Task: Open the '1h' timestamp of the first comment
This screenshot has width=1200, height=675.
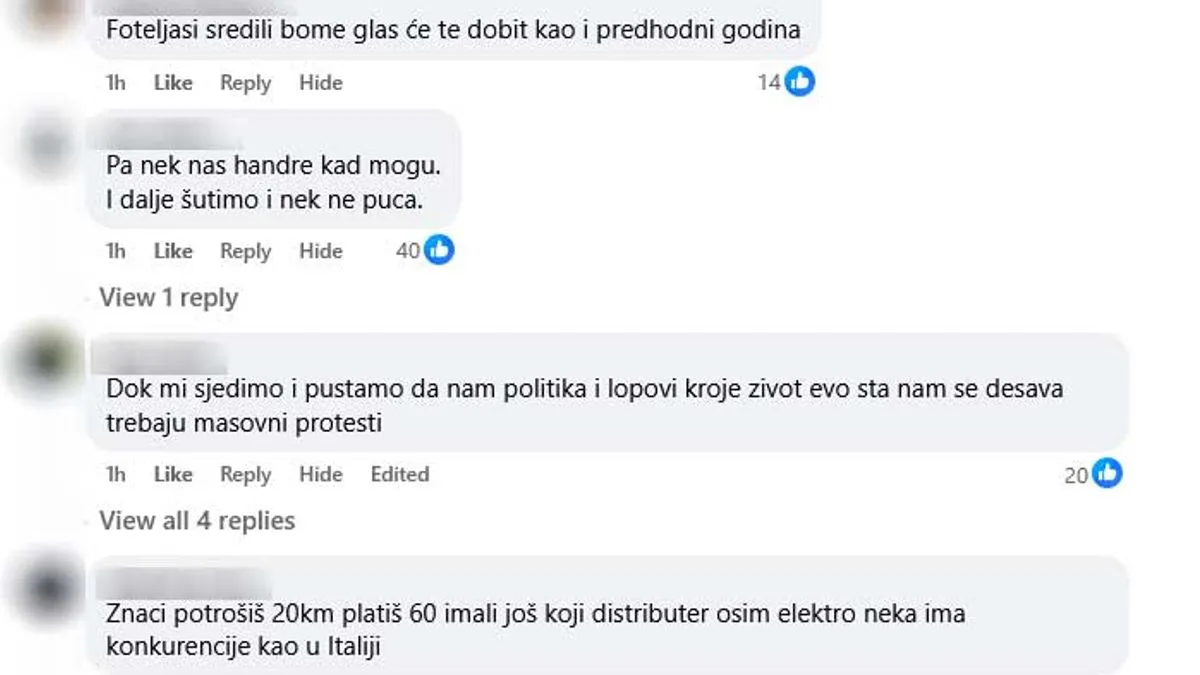Action: click(114, 82)
